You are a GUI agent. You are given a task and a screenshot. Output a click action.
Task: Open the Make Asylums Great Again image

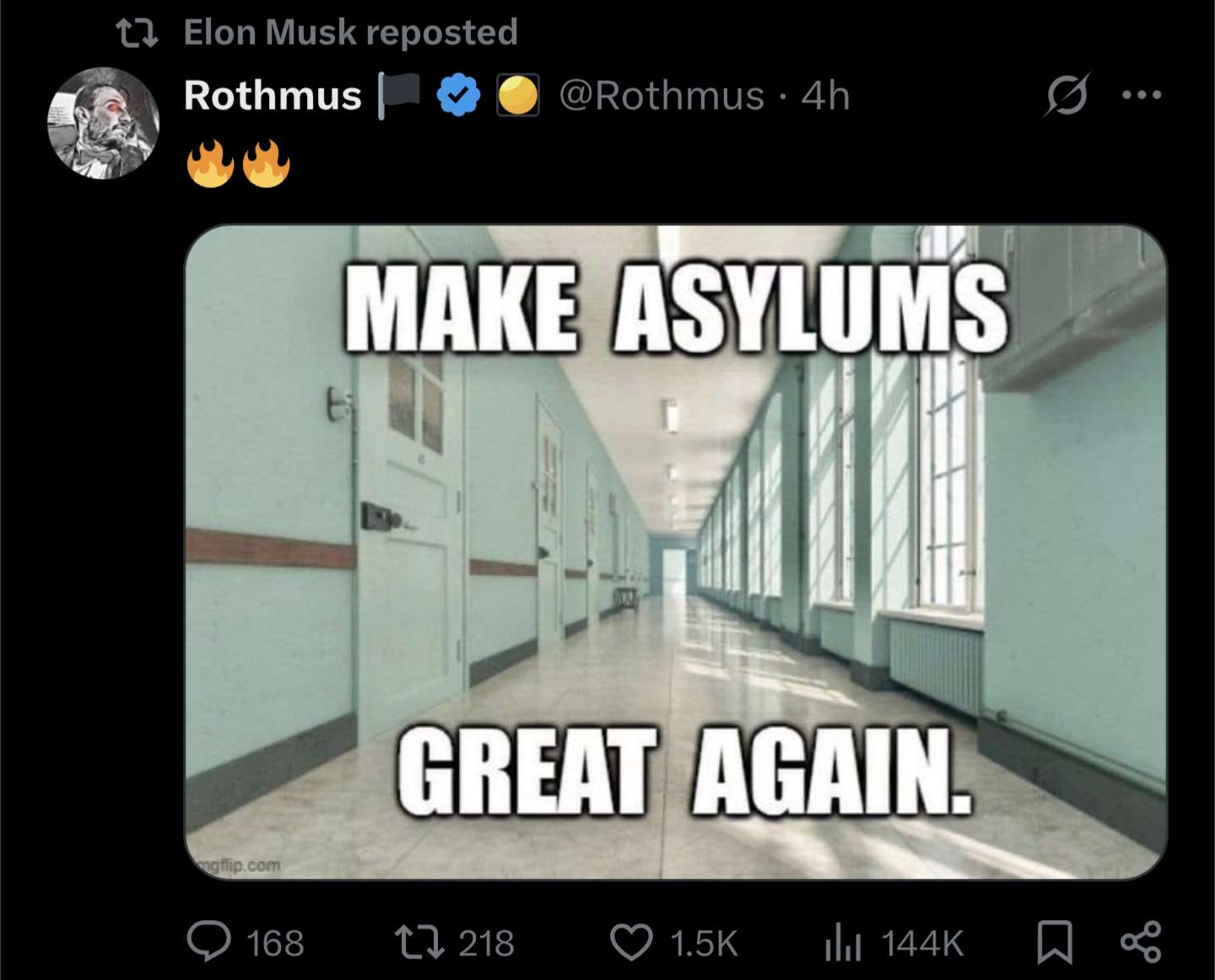(x=676, y=552)
